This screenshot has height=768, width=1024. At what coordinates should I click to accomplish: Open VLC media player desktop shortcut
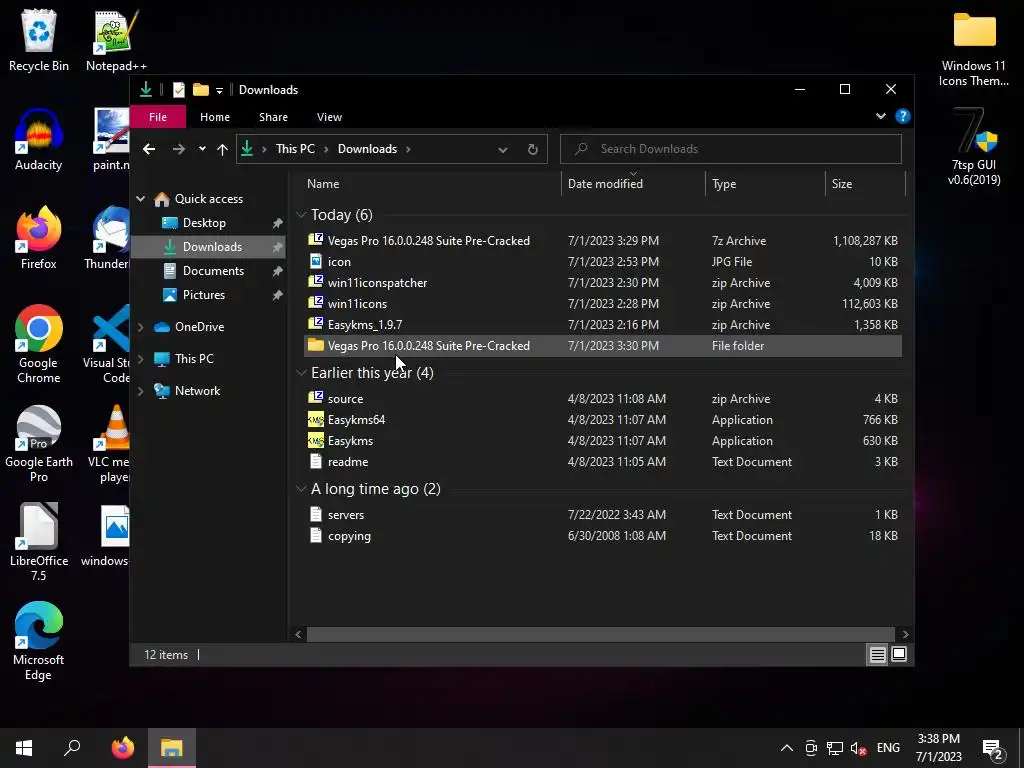pos(114,444)
